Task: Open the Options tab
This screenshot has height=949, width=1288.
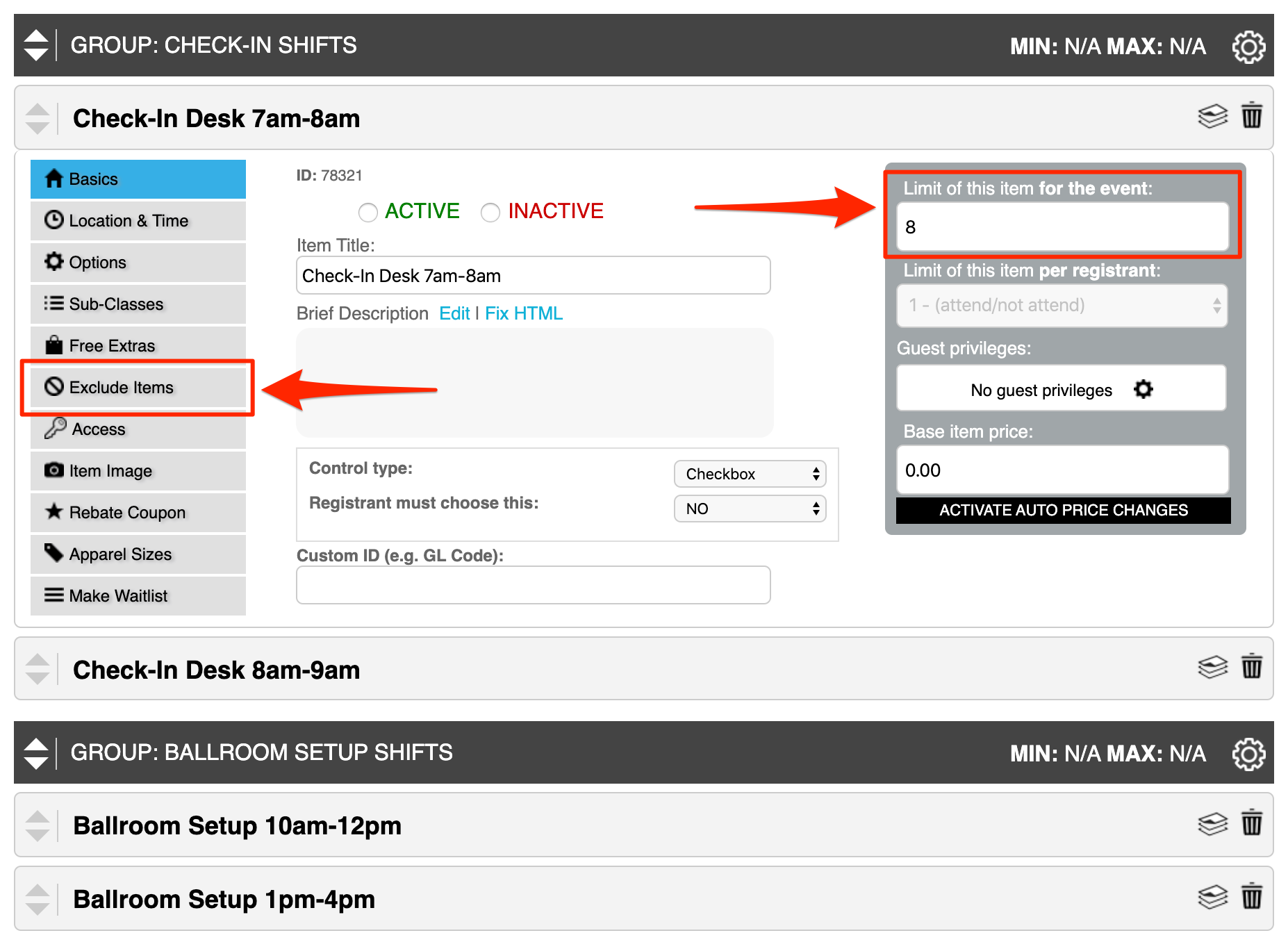Action: (138, 263)
